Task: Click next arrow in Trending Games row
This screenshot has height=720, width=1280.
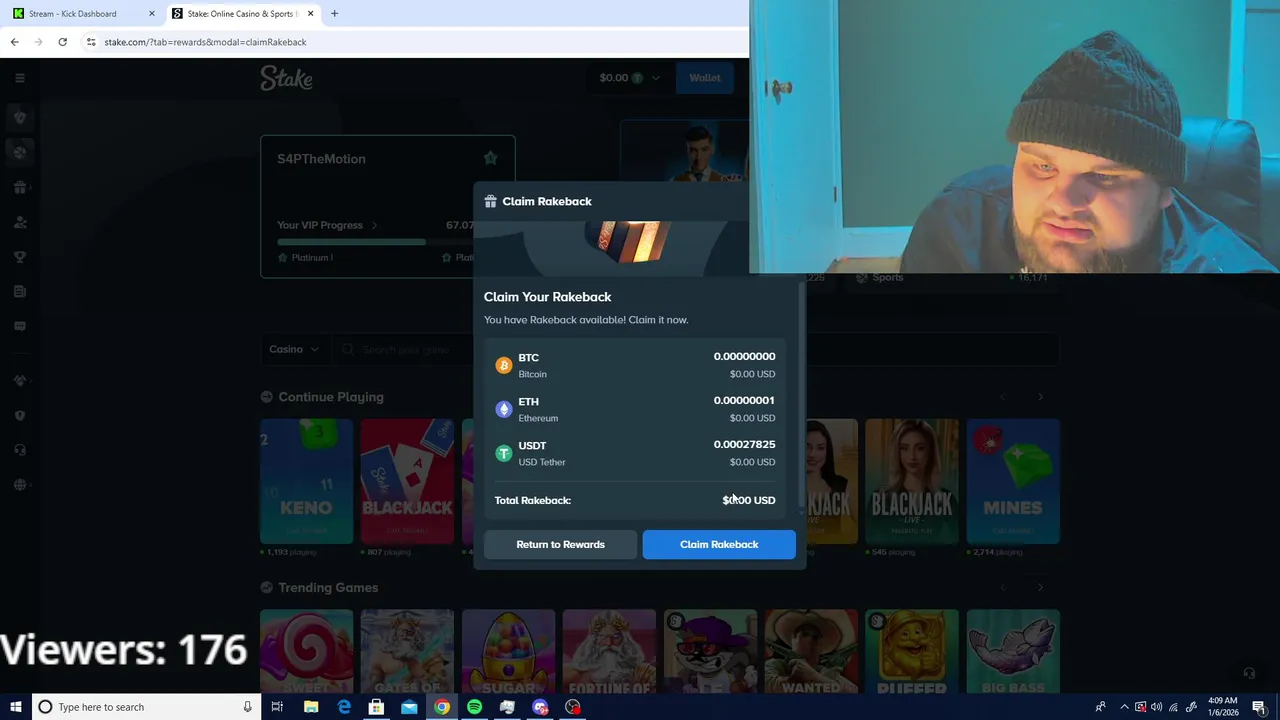Action: (1040, 587)
